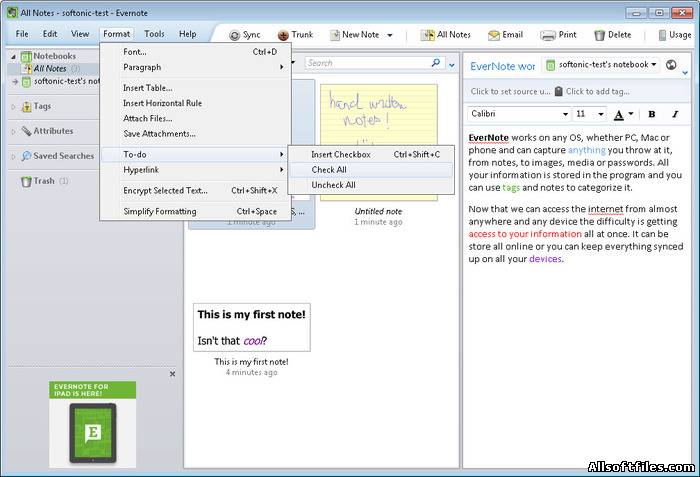Open the 'This is my first note!' thumbnail

click(x=251, y=327)
